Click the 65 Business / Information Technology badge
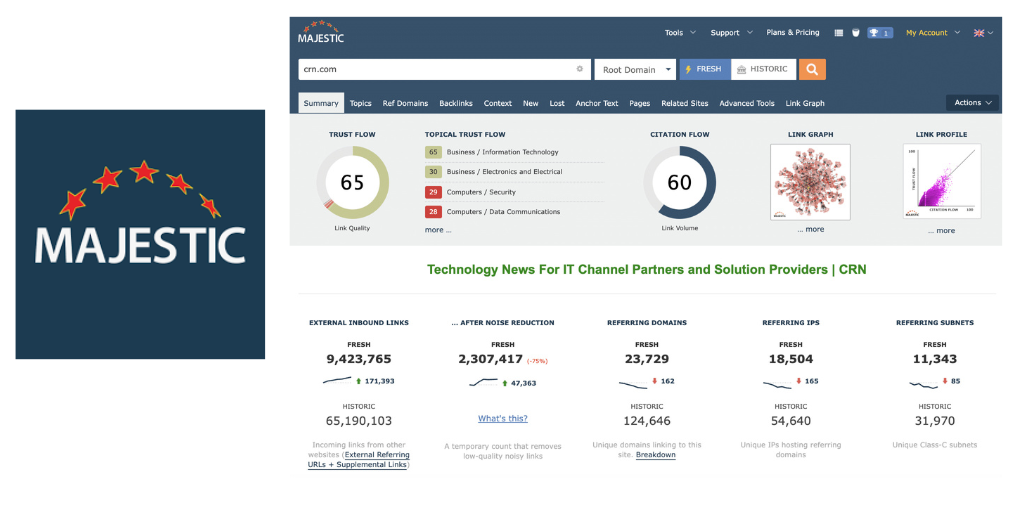This screenshot has width=1024, height=512. click(x=432, y=152)
